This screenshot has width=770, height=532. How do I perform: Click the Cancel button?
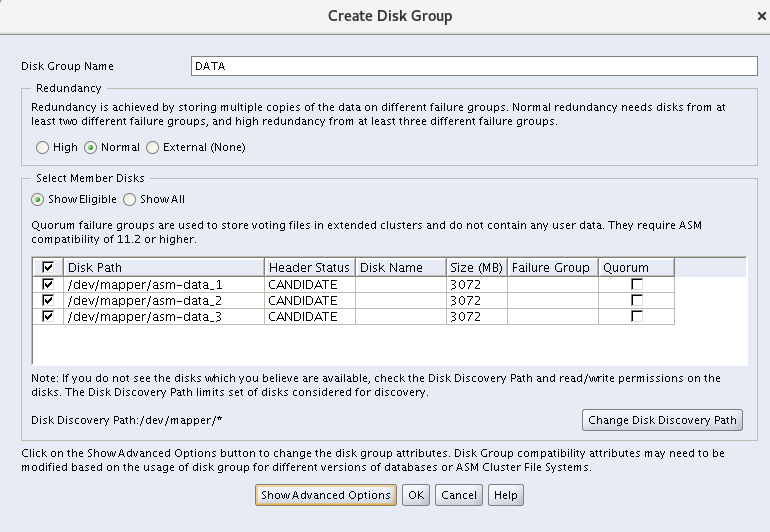coord(459,495)
